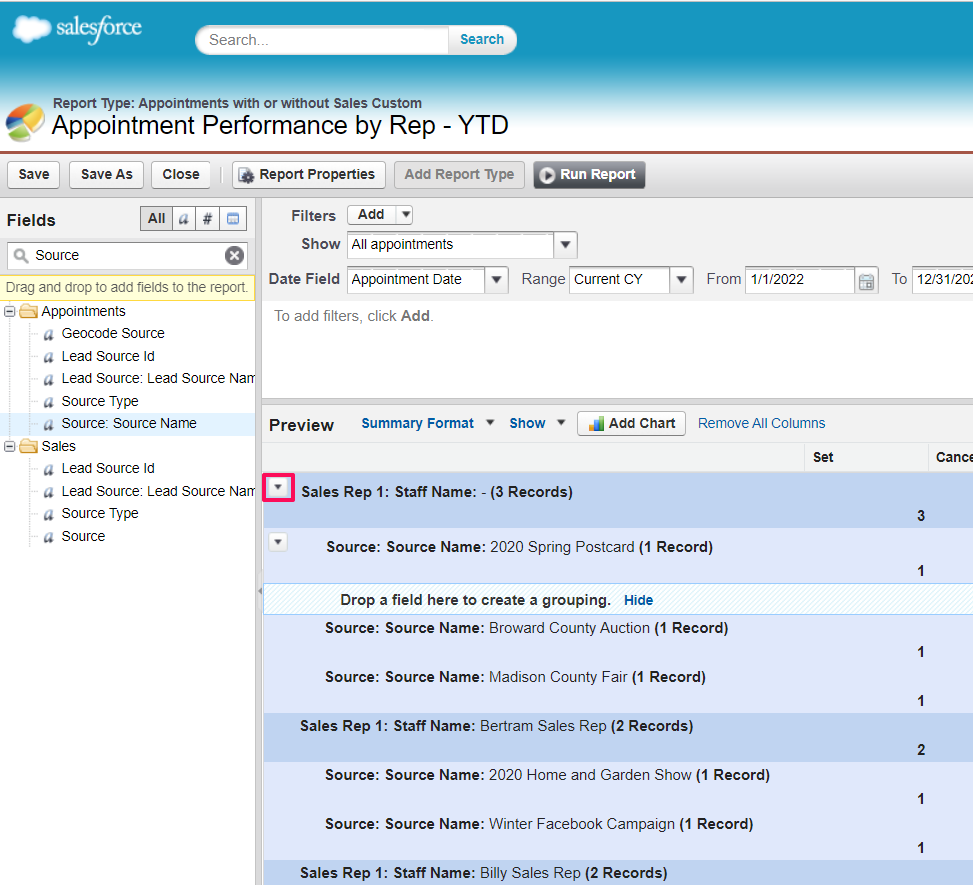Open Sales Rep 1 Staff Name grouping menu
The width and height of the screenshot is (973, 885).
[x=278, y=487]
